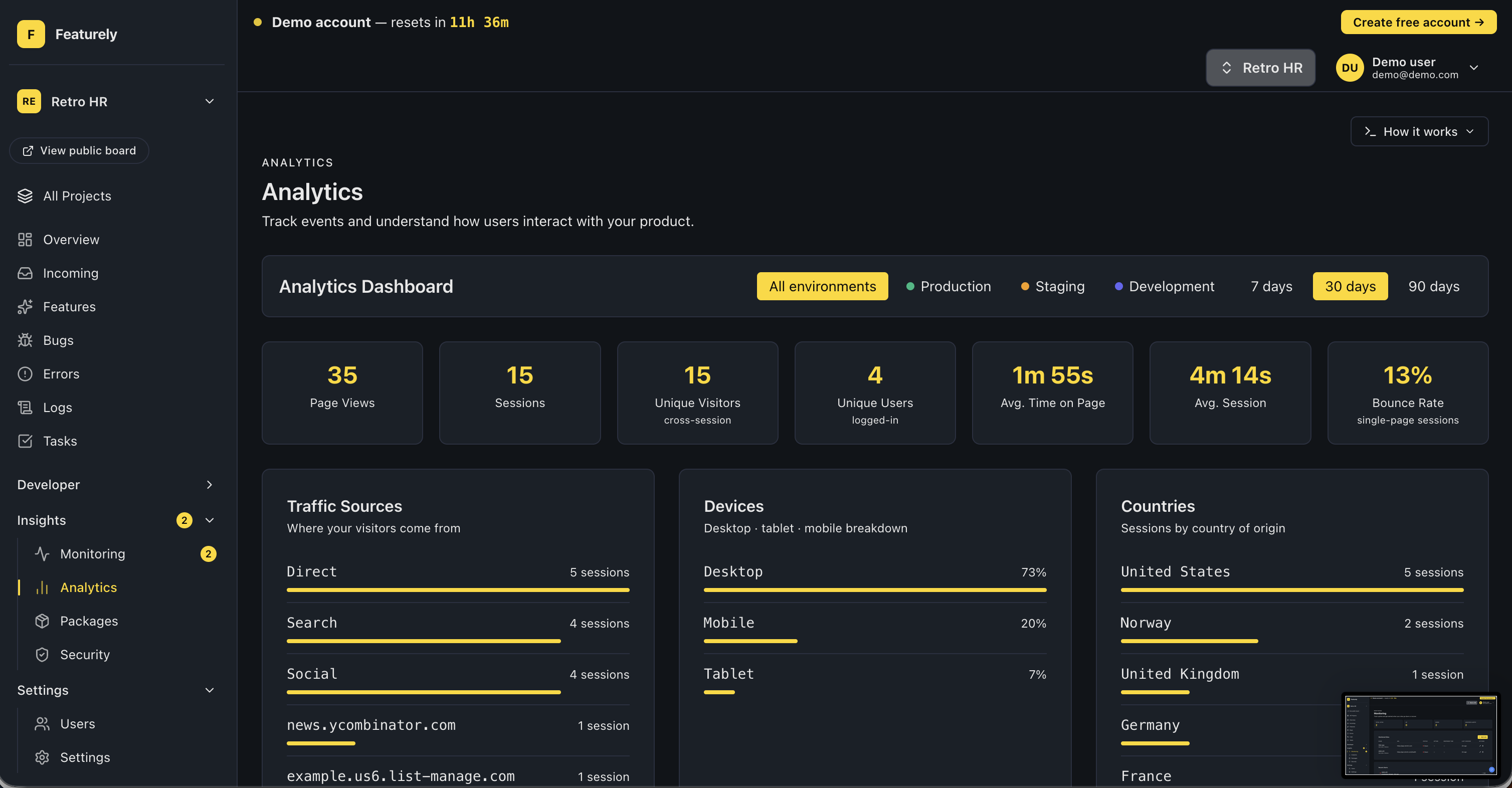Click the Features sparkle icon
Screen dimensions: 1512x788
click(25, 307)
